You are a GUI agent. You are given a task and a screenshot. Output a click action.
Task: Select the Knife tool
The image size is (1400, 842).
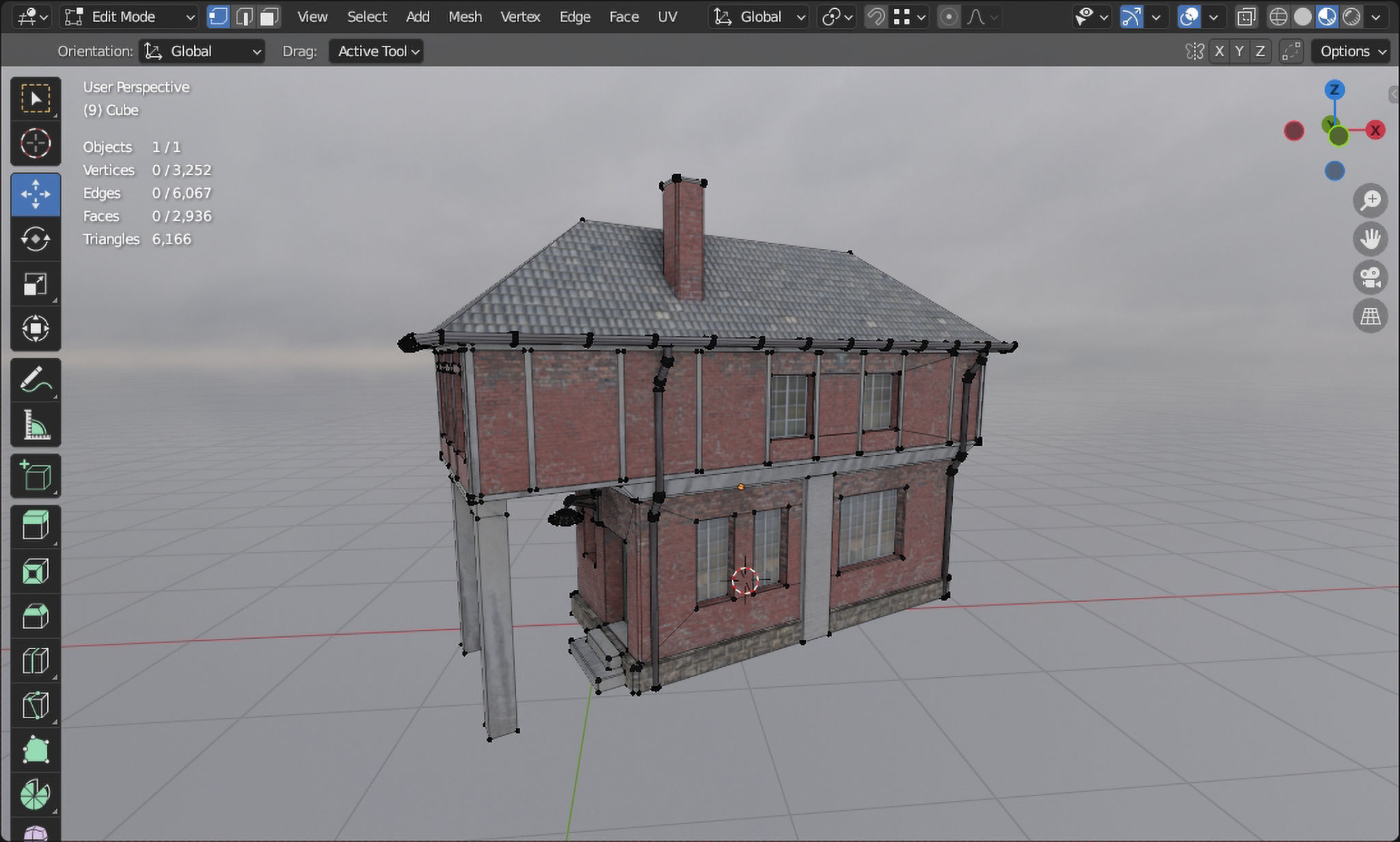(36, 705)
